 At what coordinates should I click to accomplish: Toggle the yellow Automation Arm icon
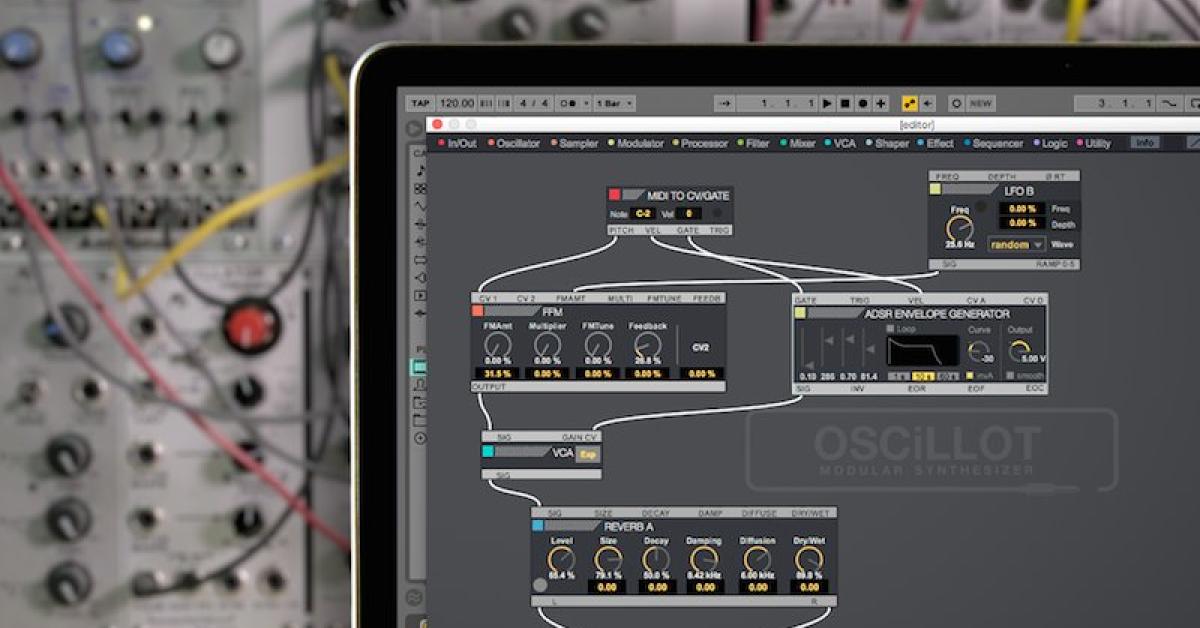coord(910,103)
